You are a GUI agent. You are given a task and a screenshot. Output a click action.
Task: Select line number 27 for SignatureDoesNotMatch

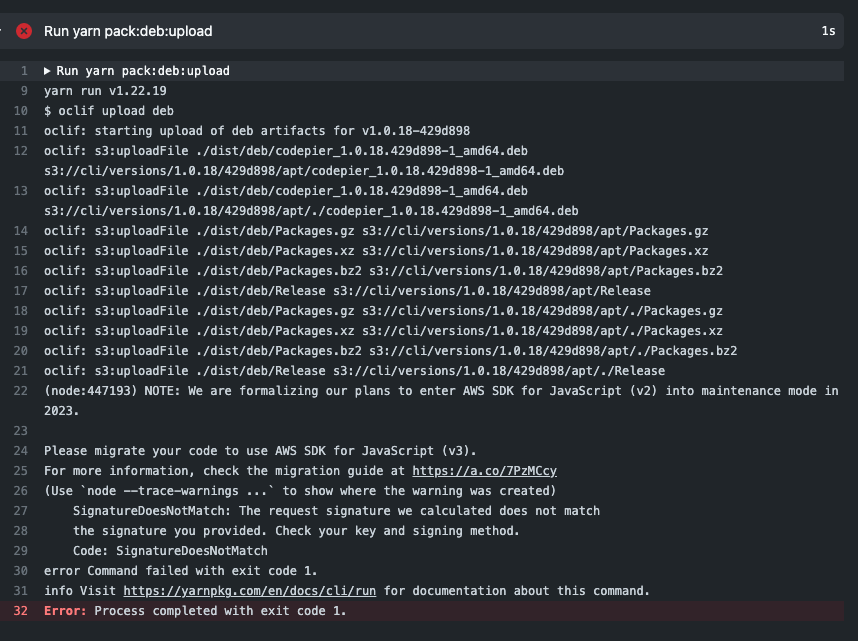(x=20, y=510)
